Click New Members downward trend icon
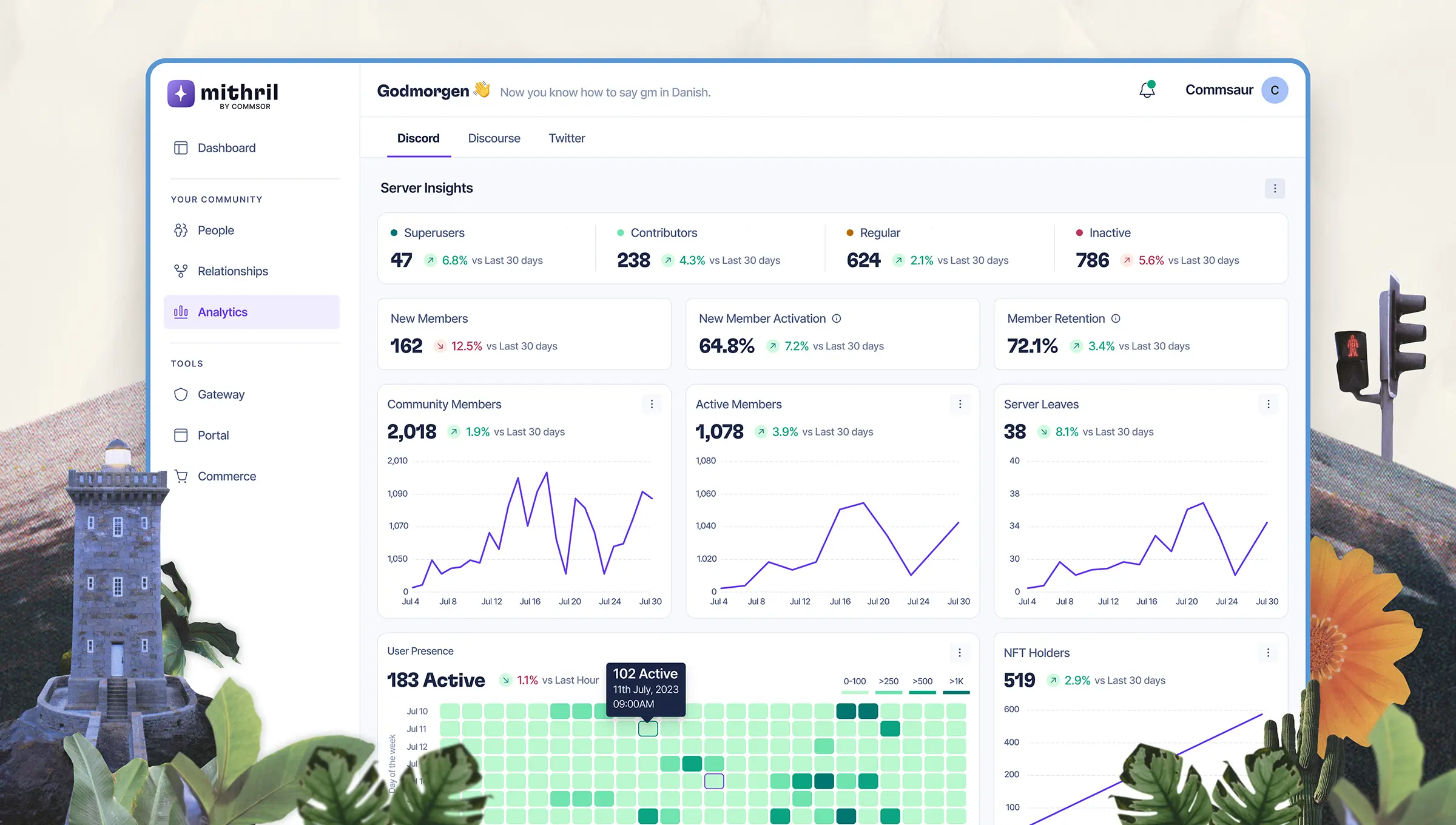 [440, 346]
